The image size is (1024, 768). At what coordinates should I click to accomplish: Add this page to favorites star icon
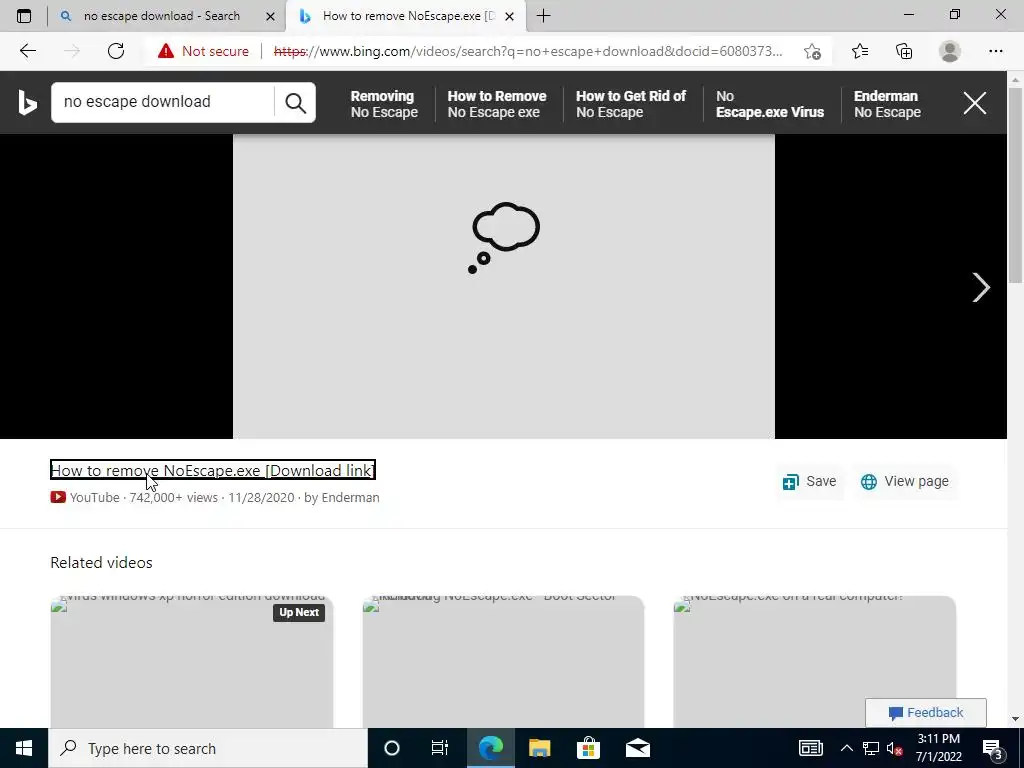812,51
